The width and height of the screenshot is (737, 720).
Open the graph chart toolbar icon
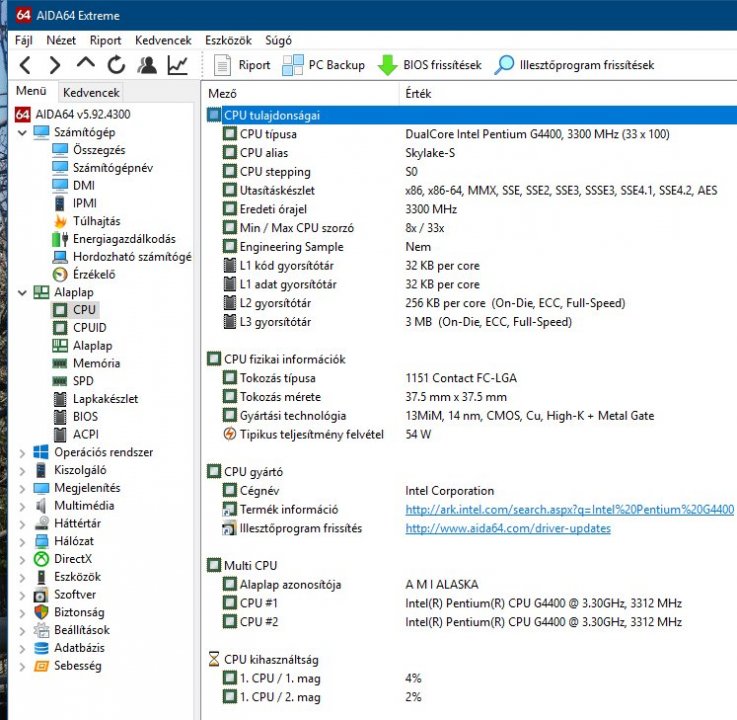pyautogui.click(x=178, y=65)
